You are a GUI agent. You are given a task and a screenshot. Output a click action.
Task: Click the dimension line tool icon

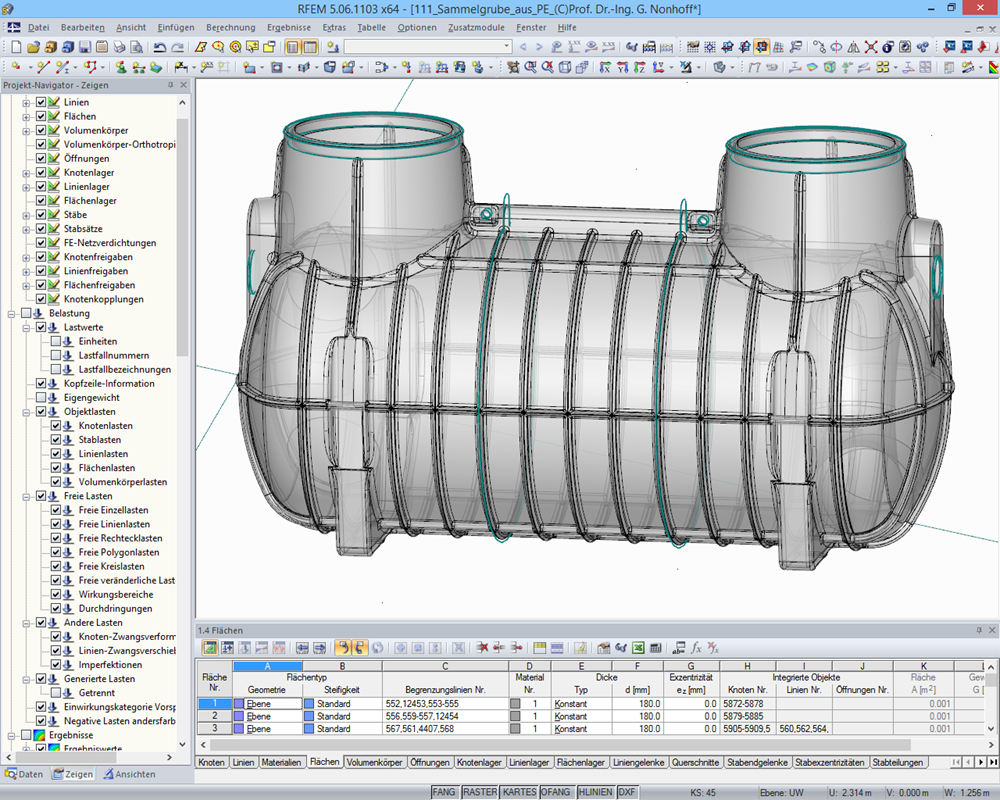tap(181, 66)
